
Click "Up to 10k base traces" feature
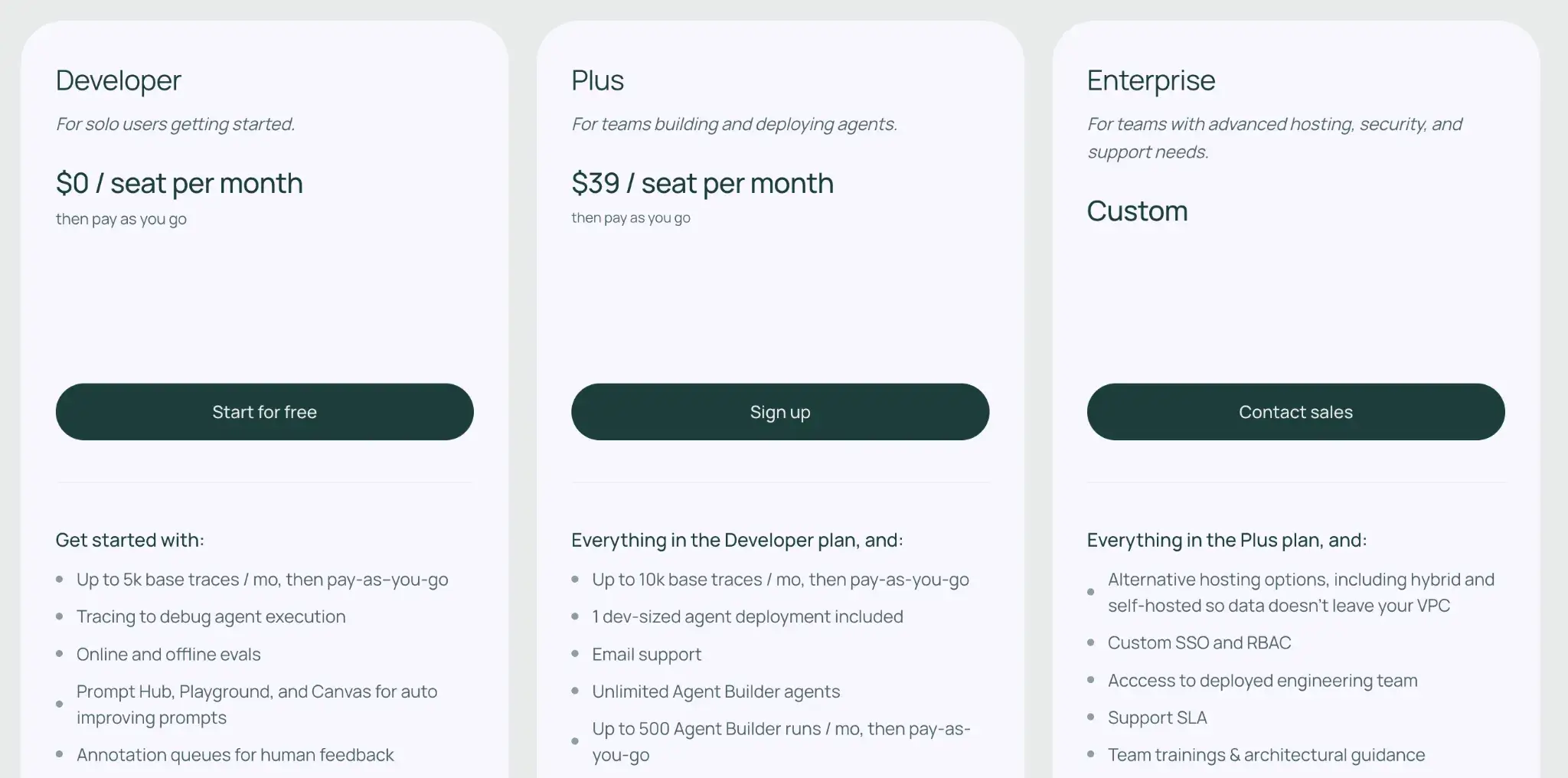point(780,580)
